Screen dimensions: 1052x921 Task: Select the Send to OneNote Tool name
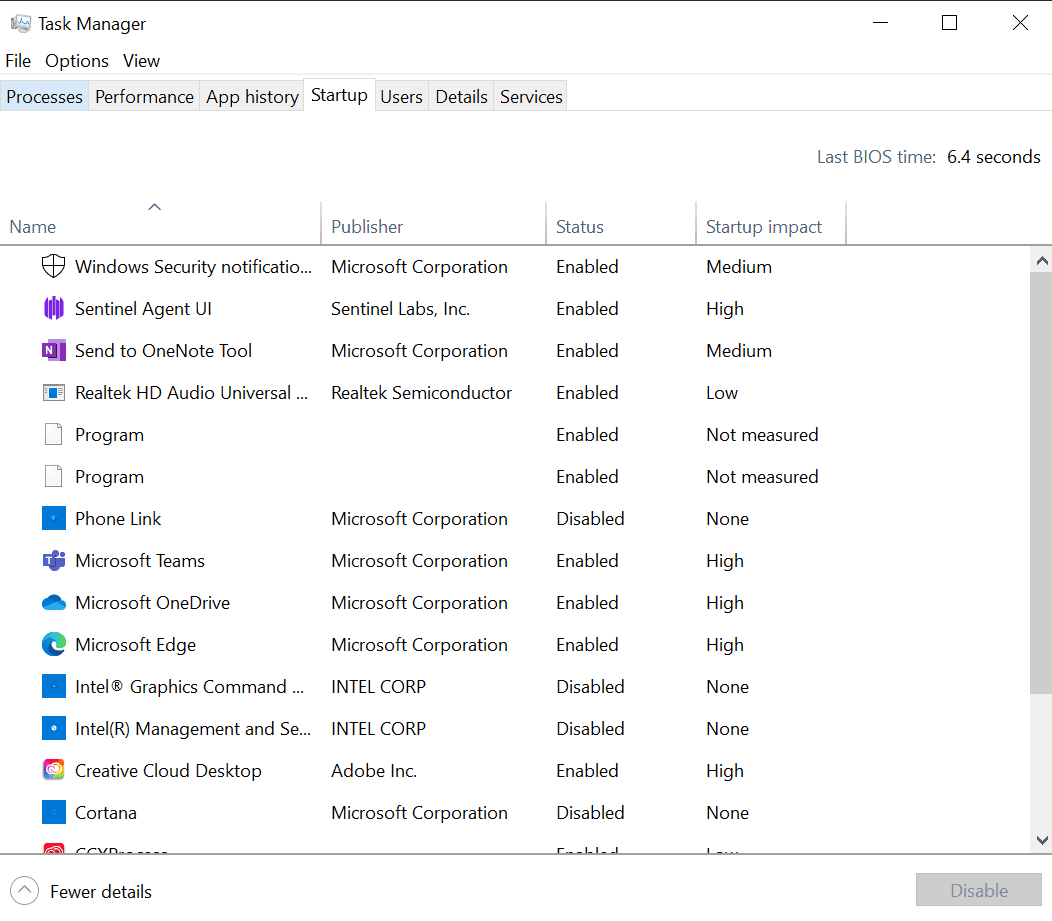click(163, 350)
